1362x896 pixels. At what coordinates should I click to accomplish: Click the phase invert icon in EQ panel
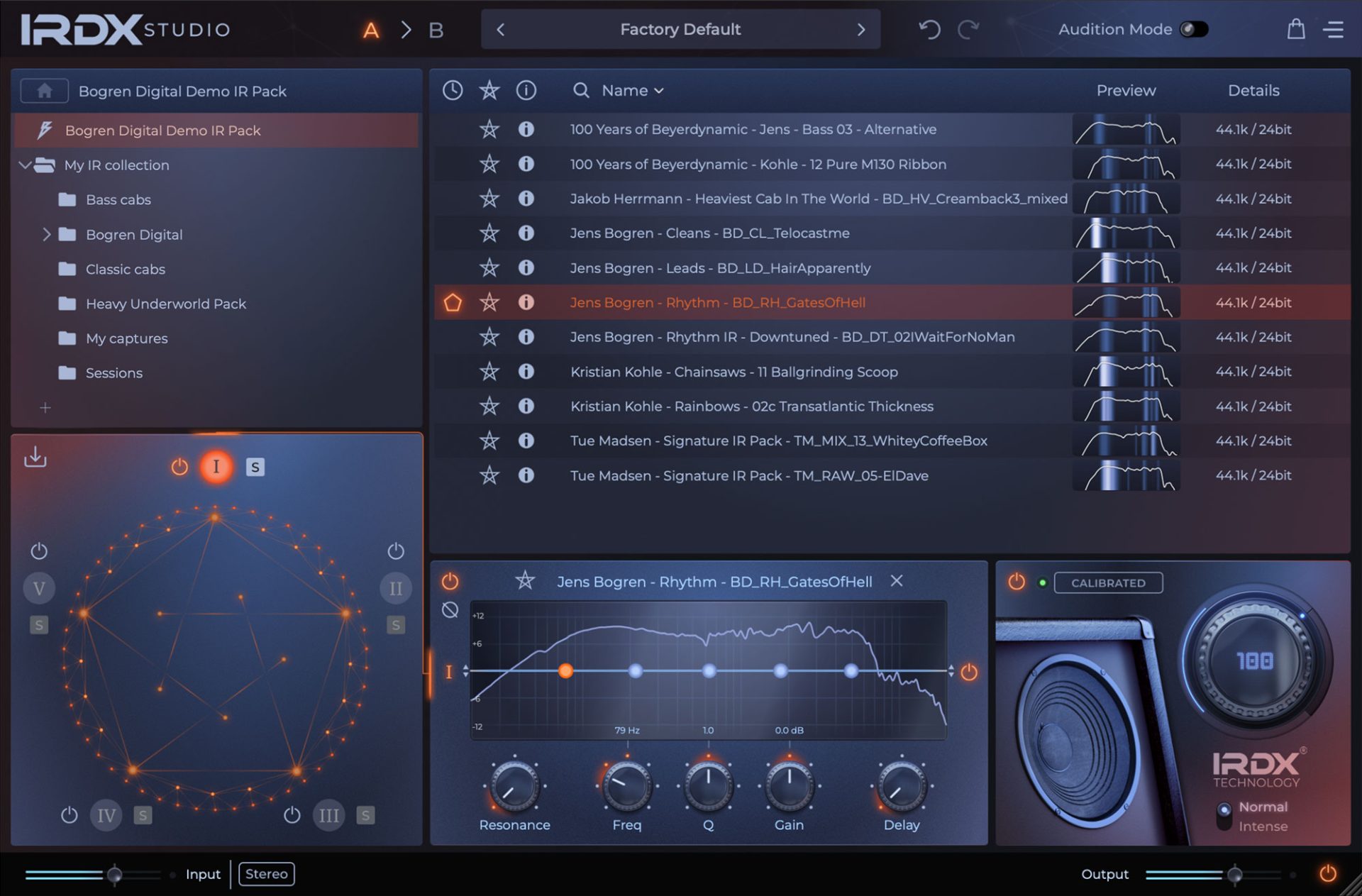(x=450, y=609)
